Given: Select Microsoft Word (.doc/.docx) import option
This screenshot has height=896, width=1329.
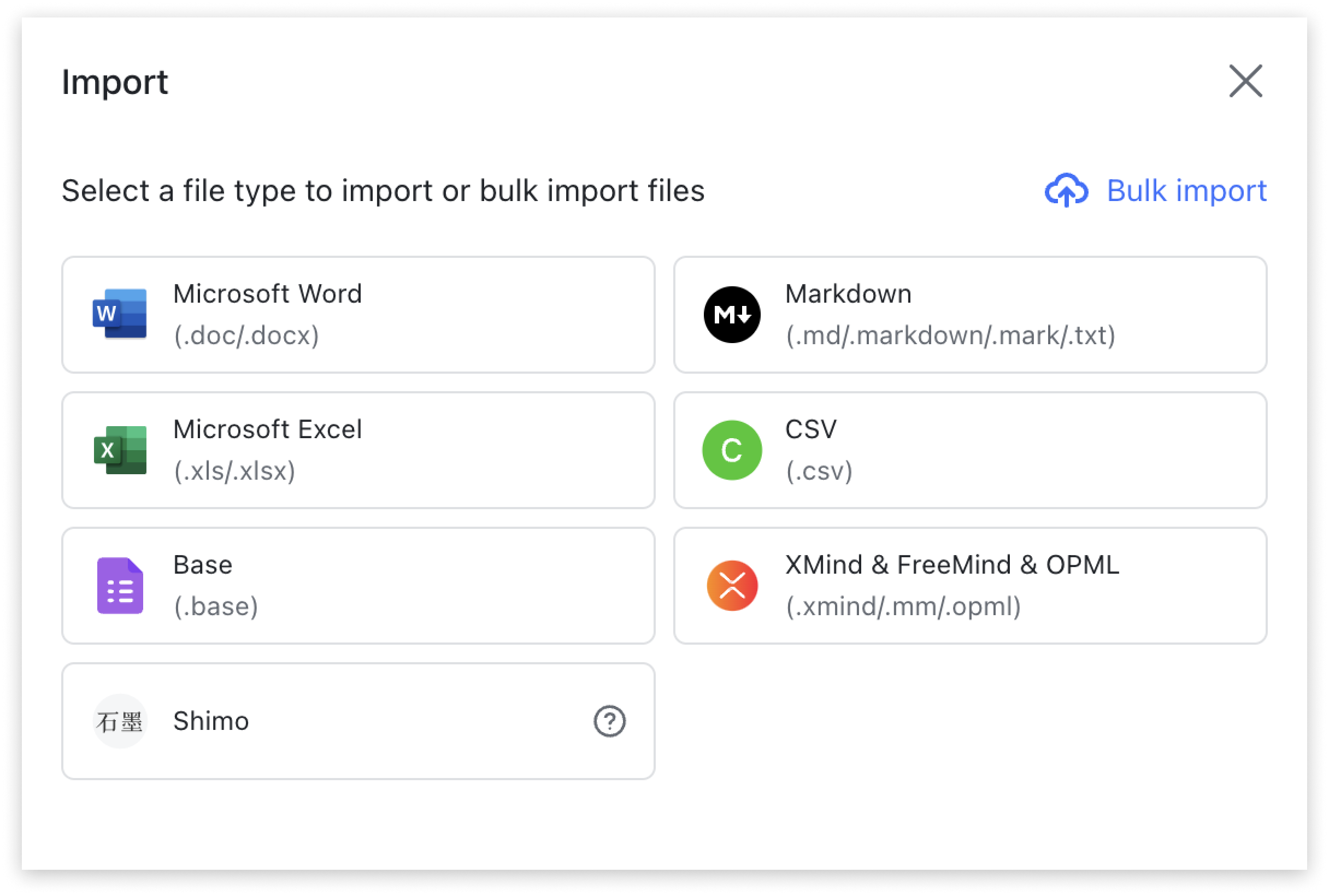Looking at the screenshot, I should tap(358, 314).
